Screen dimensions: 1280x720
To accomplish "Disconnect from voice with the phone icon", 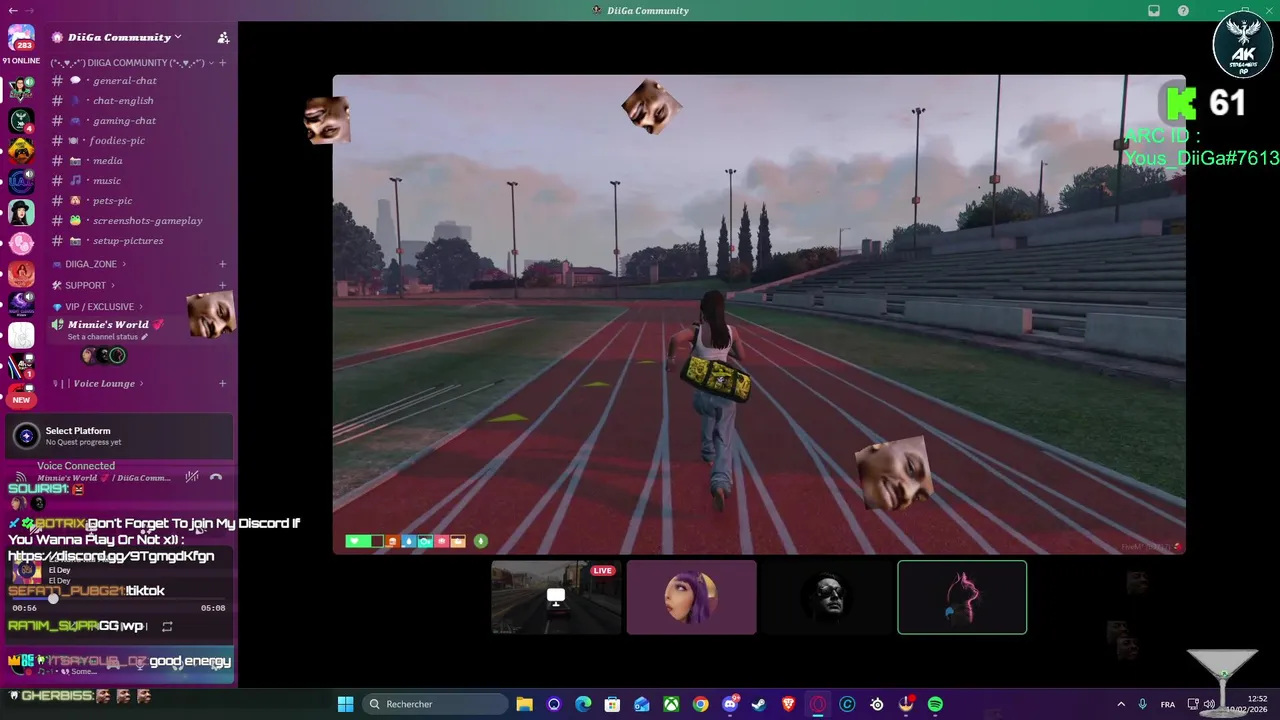I will pyautogui.click(x=216, y=477).
